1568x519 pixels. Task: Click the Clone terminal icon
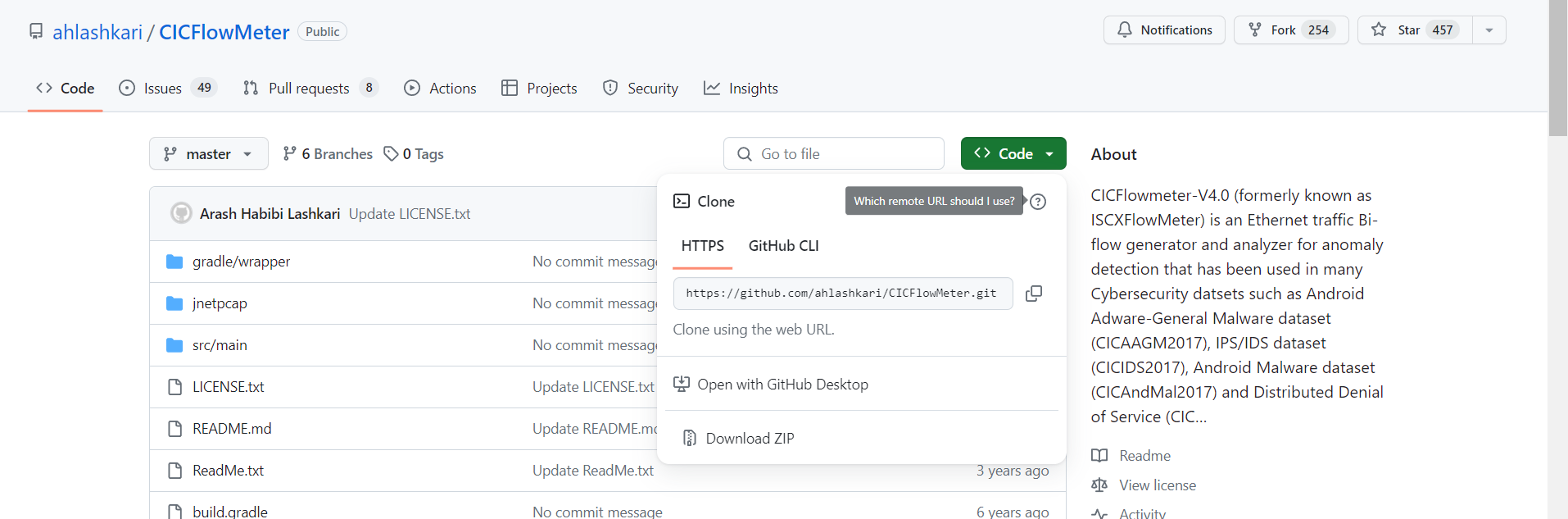click(x=682, y=201)
